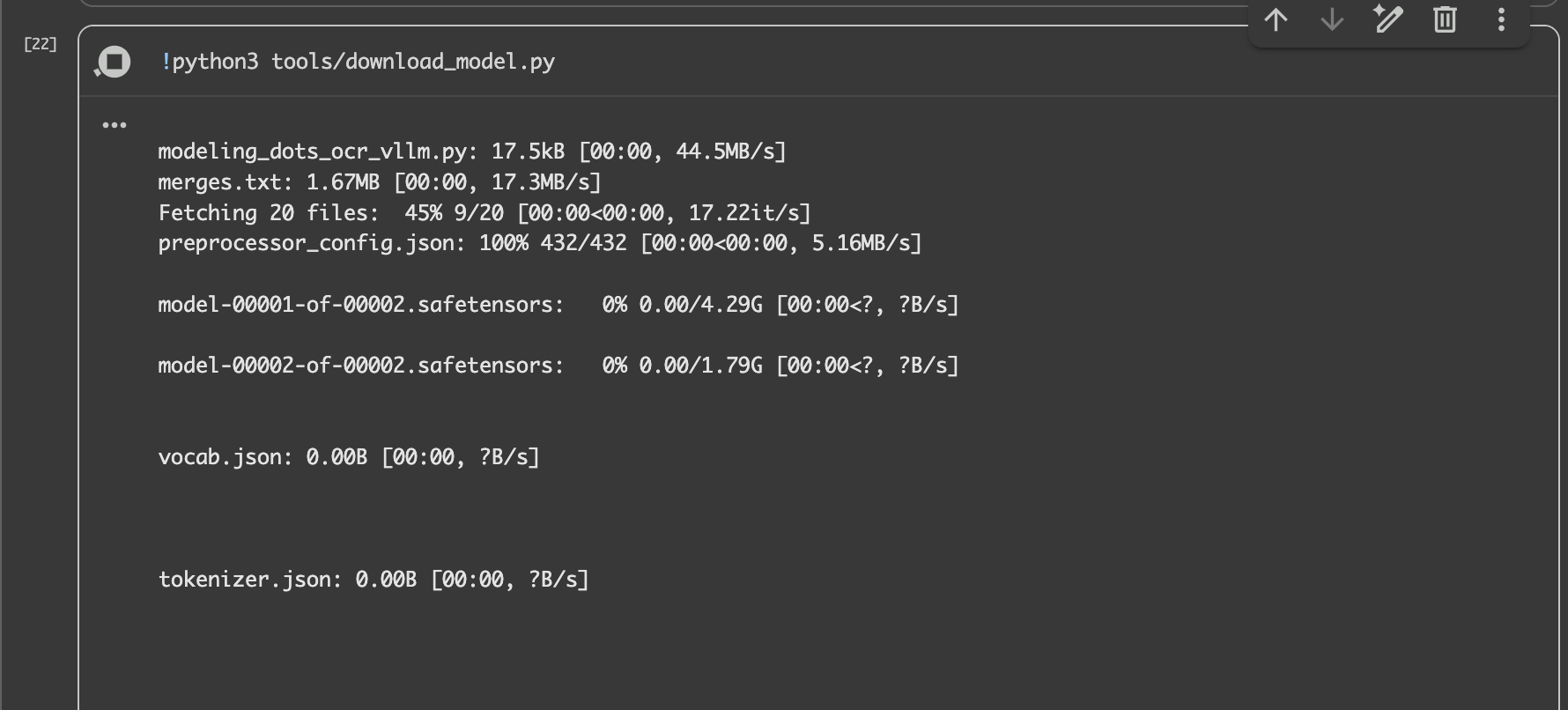Viewport: 1568px width, 710px height.
Task: Click the !python3 command in the cell
Action: pos(210,62)
